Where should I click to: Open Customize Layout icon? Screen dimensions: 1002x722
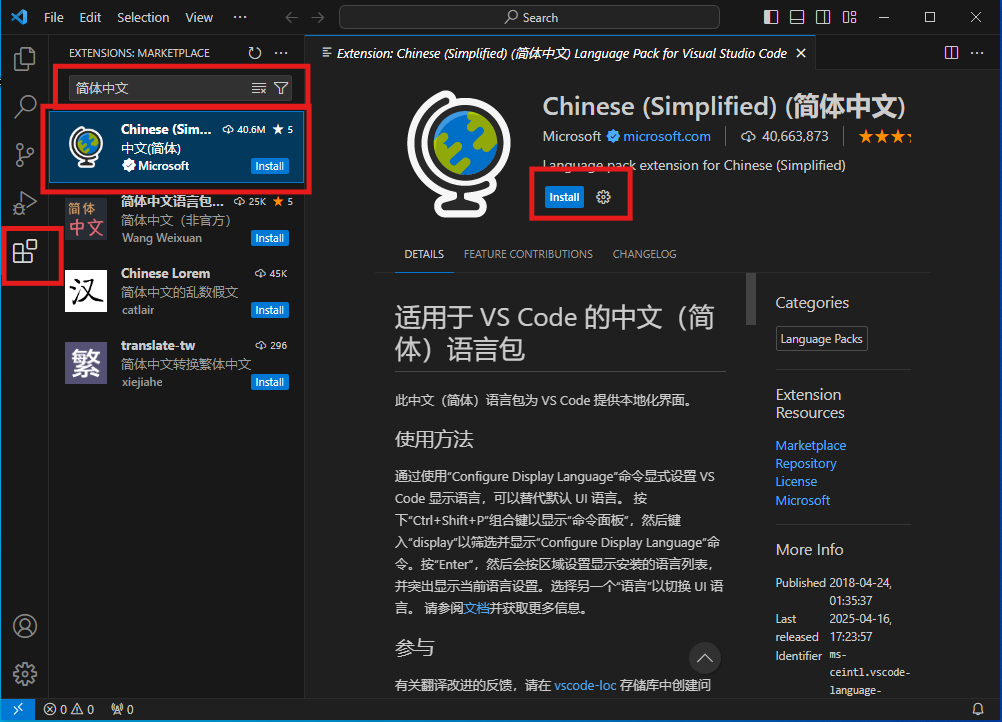coord(849,17)
